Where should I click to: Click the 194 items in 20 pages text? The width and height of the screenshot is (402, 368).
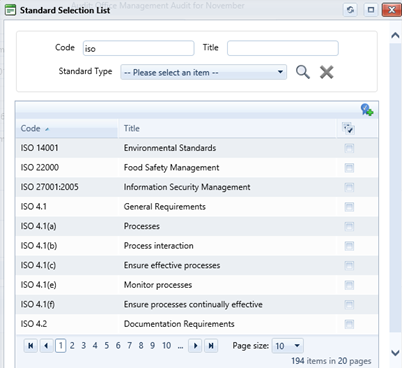pos(331,361)
